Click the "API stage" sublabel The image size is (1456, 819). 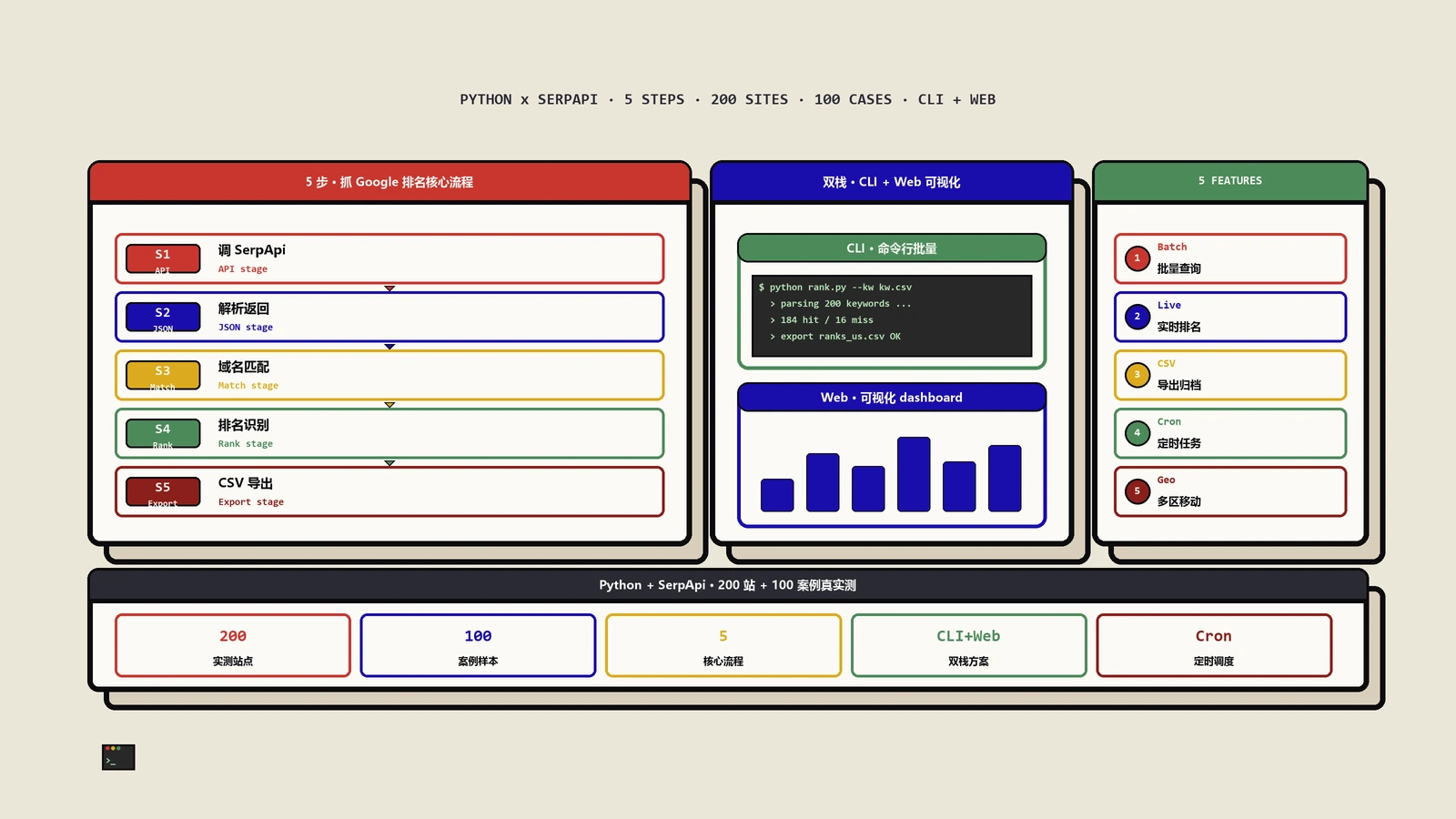(243, 269)
